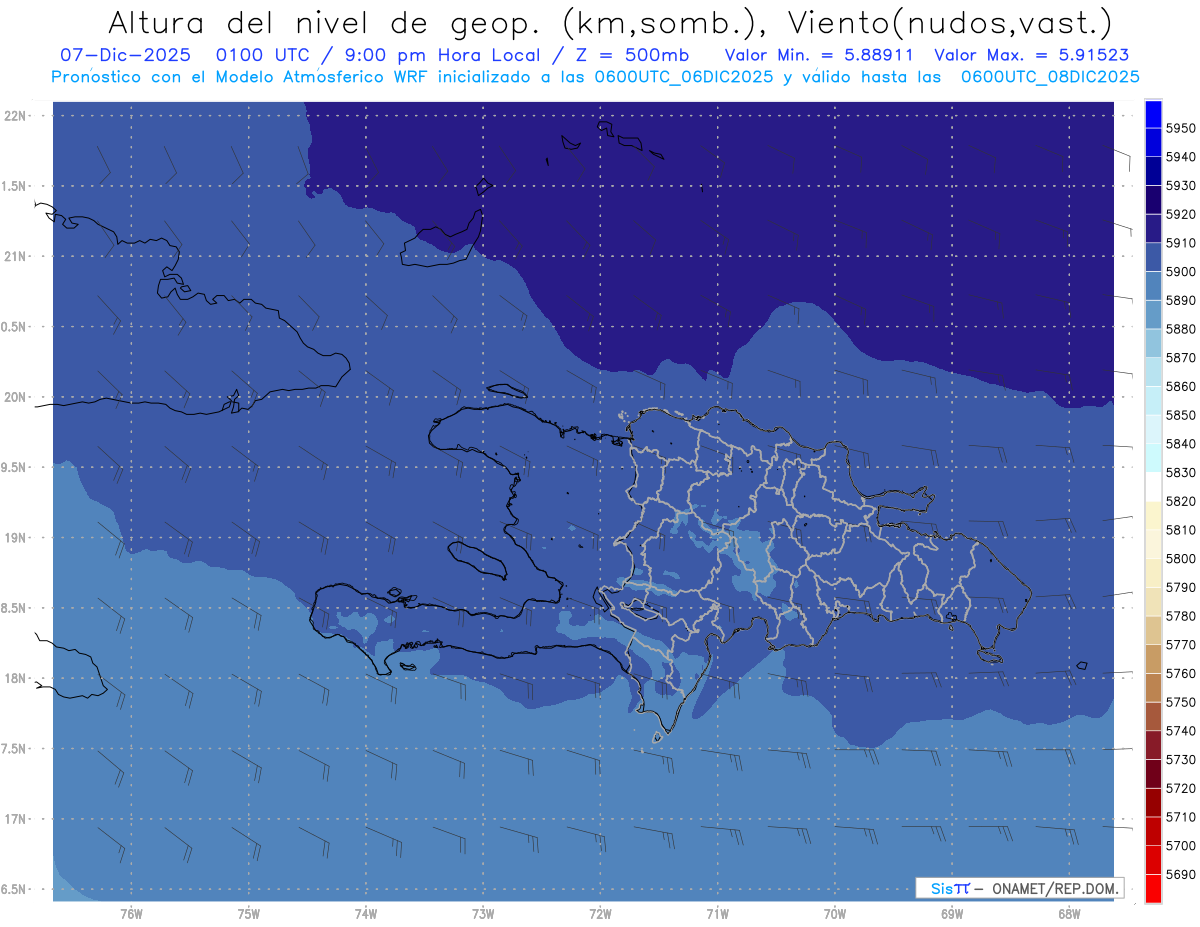Click the '22N' latitude axis label
The width and height of the screenshot is (1200, 927).
pyautogui.click(x=15, y=116)
